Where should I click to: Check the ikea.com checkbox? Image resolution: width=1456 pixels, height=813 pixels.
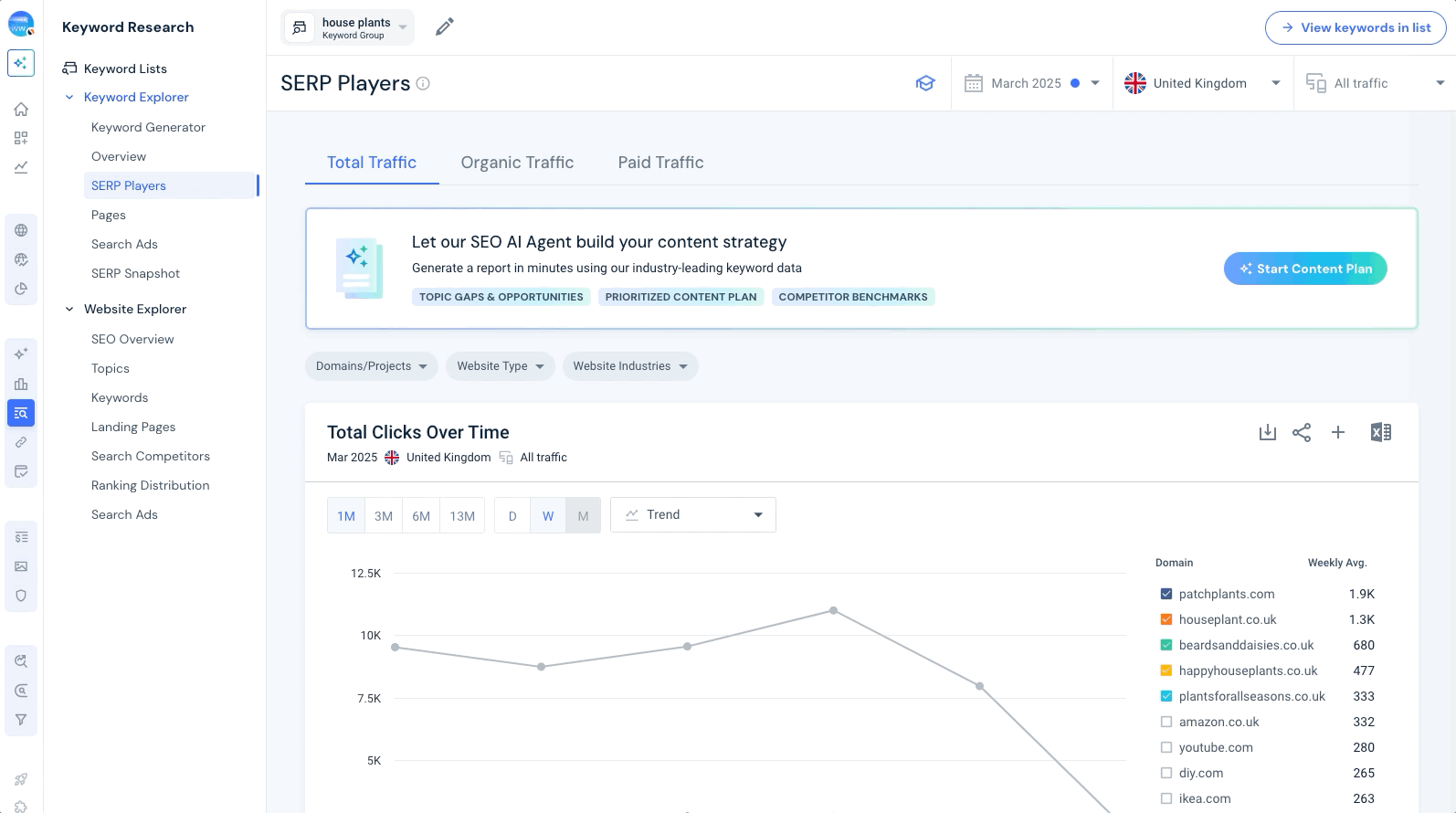1166,798
